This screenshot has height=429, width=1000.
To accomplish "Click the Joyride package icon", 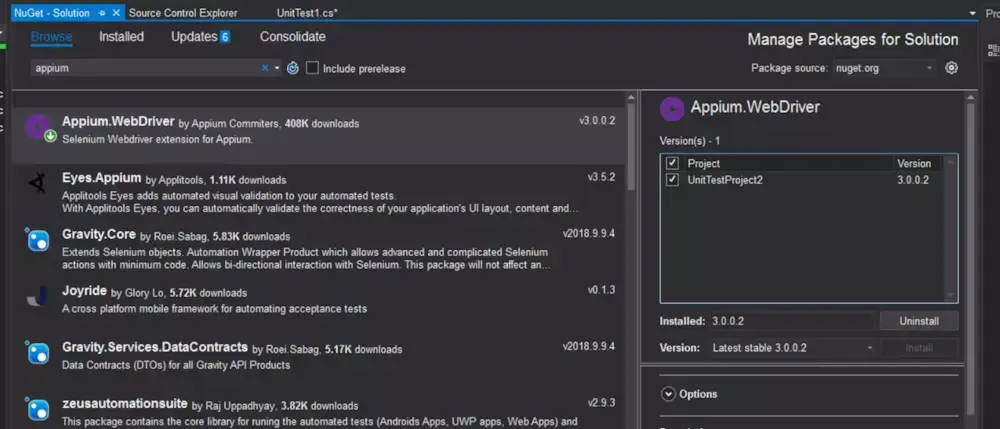I will tap(37, 297).
